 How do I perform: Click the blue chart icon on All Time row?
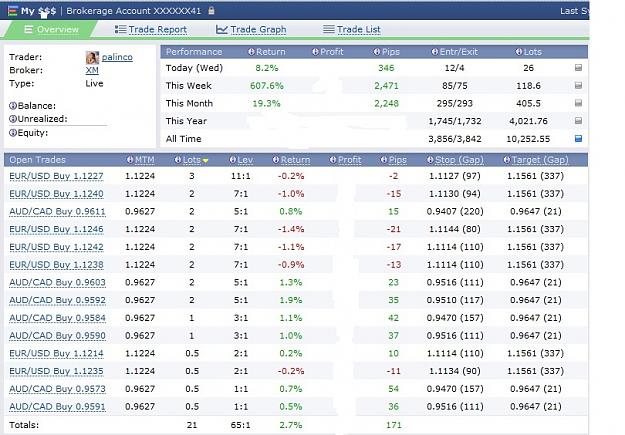pos(578,139)
